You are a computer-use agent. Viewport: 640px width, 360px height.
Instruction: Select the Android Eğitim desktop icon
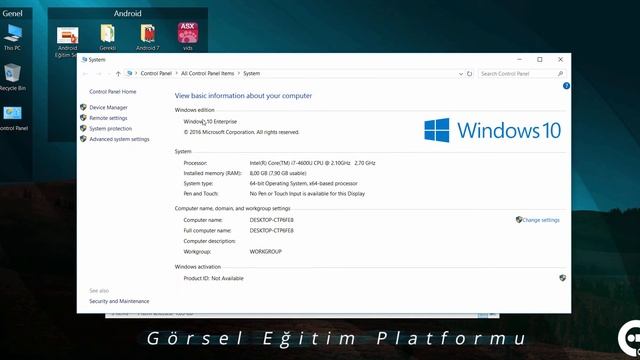[x=67, y=42]
